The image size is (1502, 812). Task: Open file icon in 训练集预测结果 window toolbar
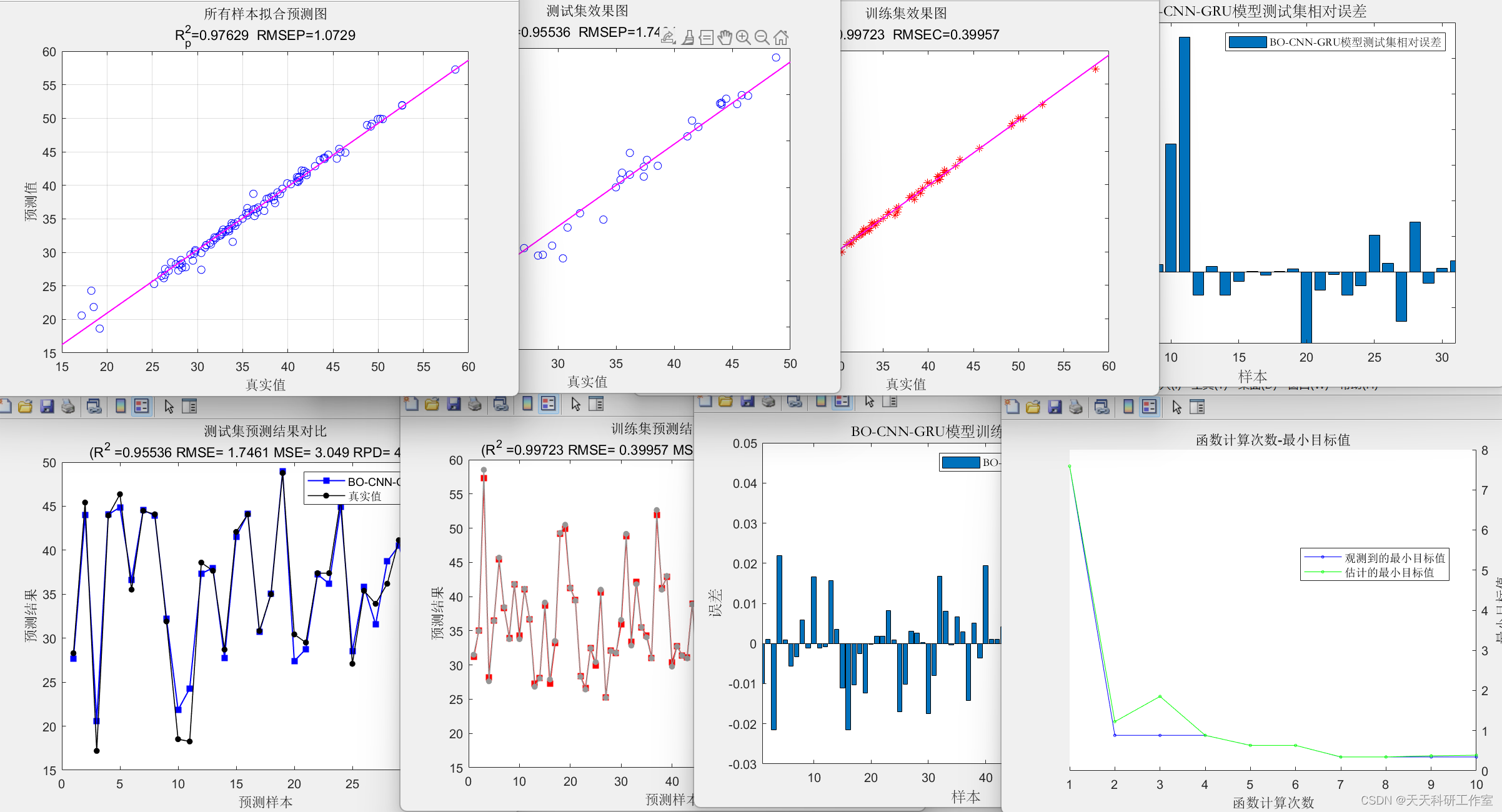432,404
